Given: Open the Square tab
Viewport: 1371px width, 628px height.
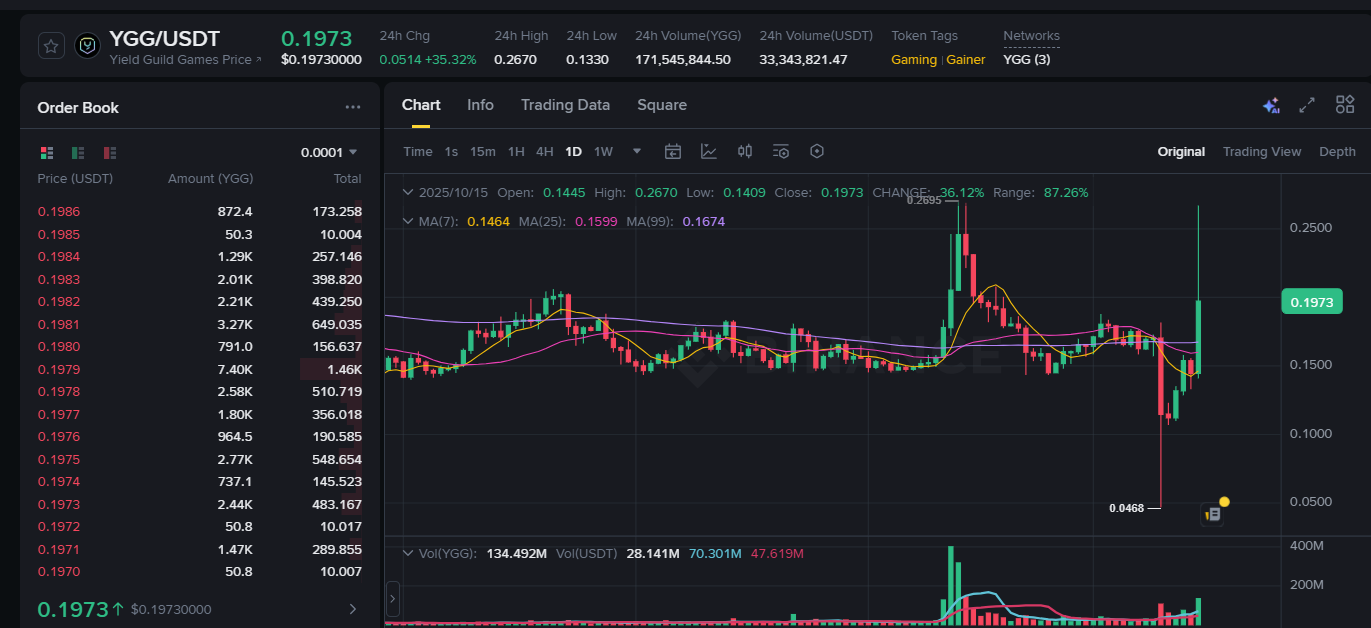Looking at the screenshot, I should (661, 105).
